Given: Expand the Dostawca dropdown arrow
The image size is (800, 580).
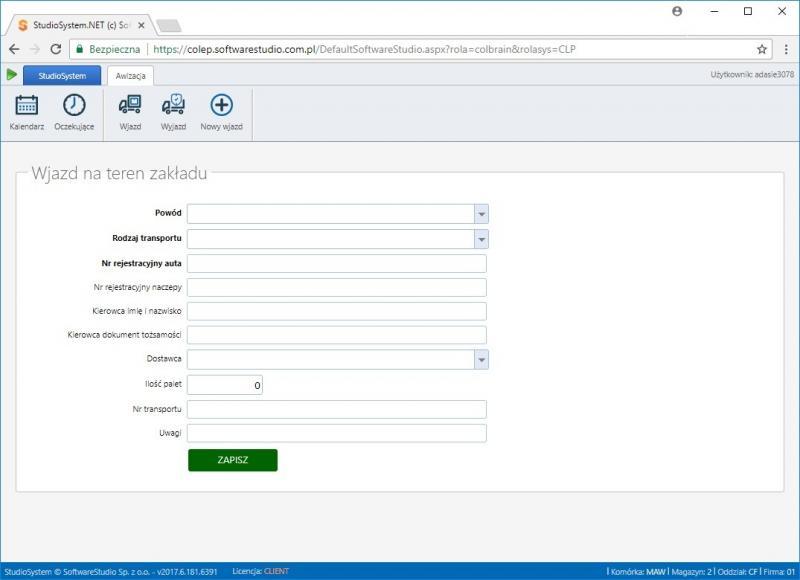Looking at the screenshot, I should (x=481, y=360).
